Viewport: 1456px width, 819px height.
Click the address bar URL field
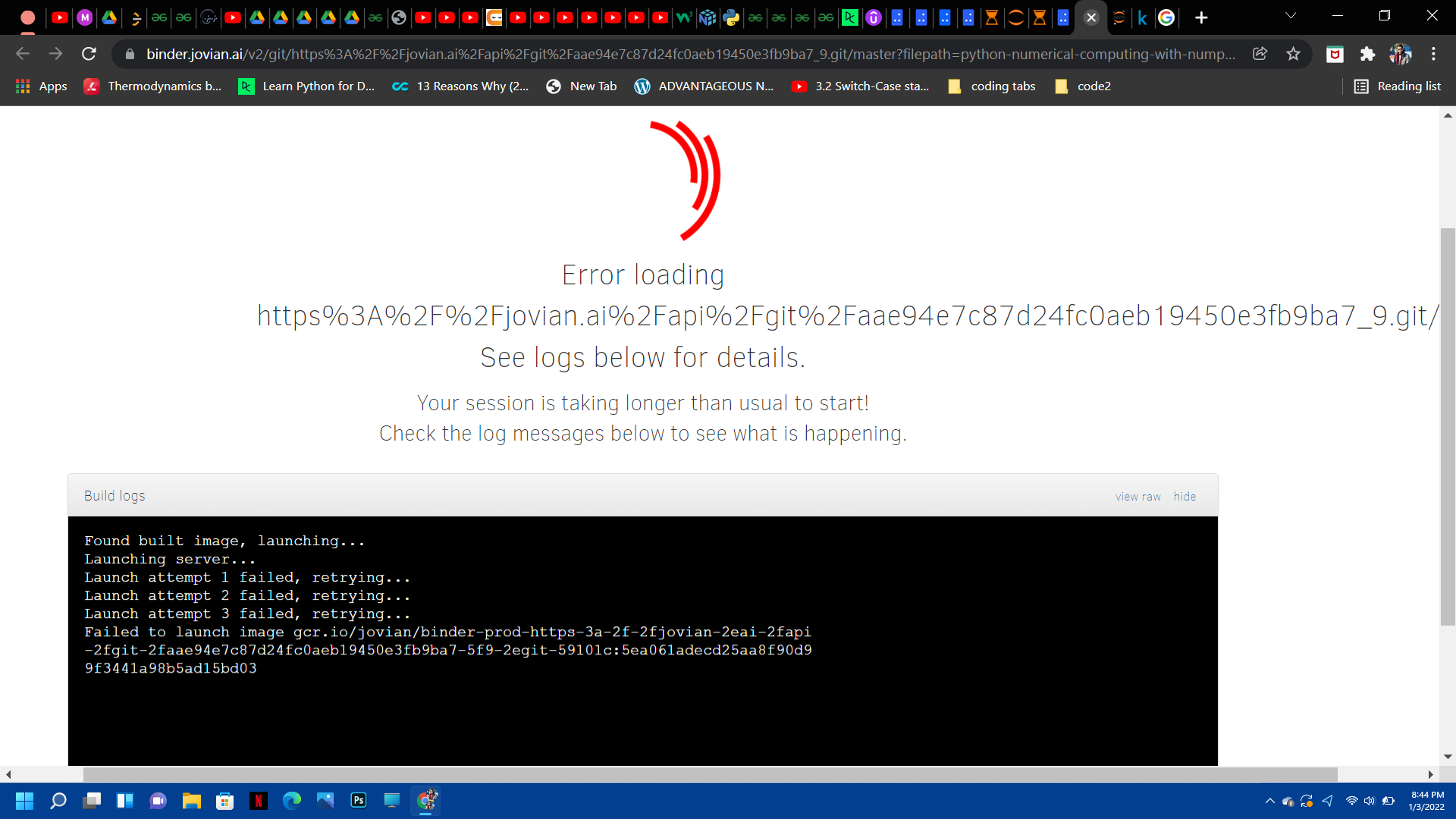682,54
